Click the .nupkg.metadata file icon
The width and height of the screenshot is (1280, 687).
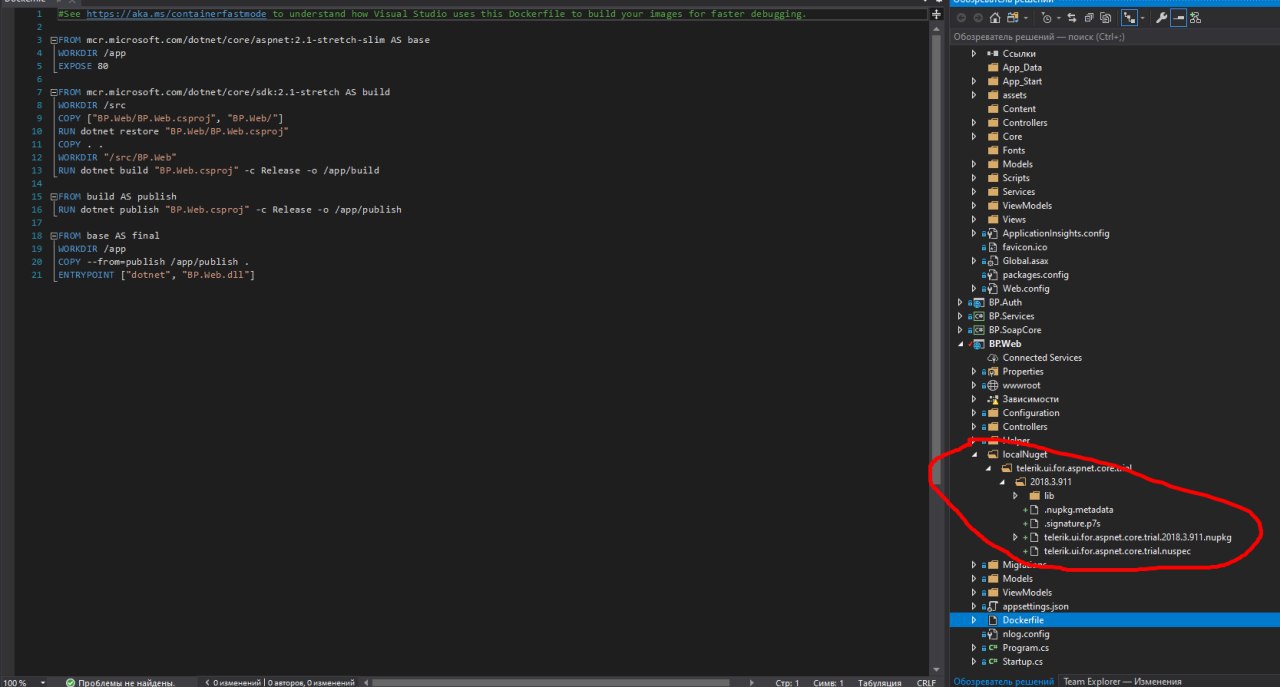point(1035,509)
